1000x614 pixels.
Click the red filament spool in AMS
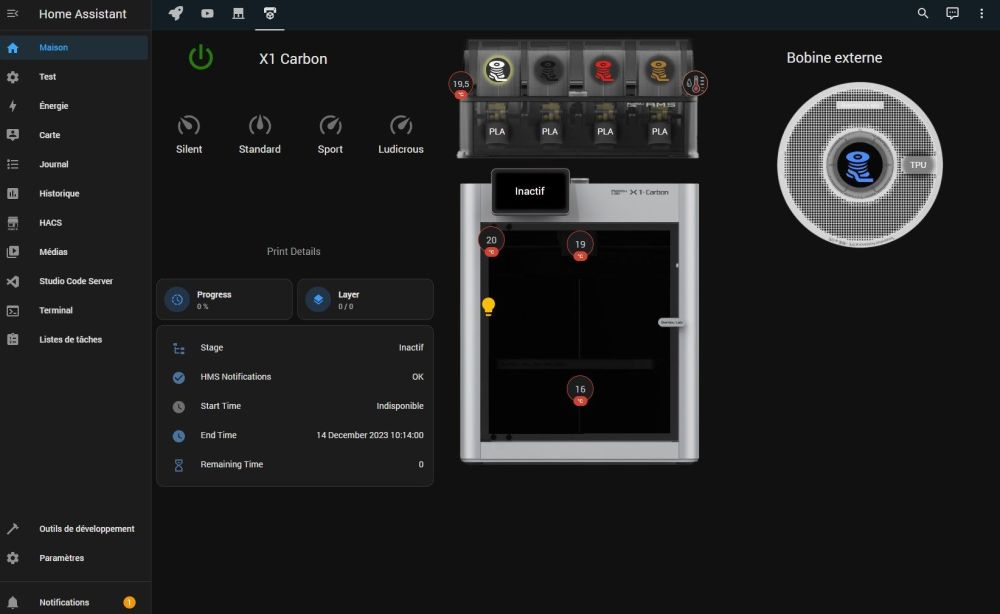602,69
